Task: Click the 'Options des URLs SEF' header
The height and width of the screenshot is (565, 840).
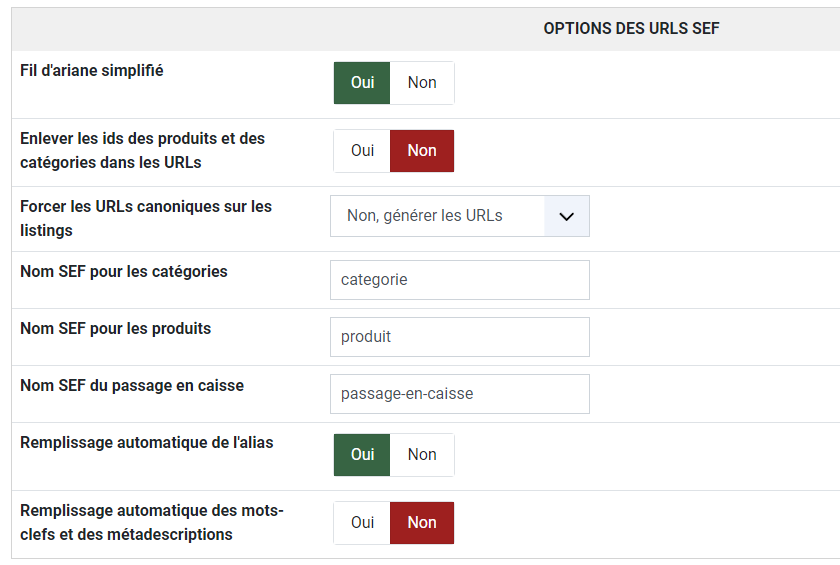Action: (631, 29)
